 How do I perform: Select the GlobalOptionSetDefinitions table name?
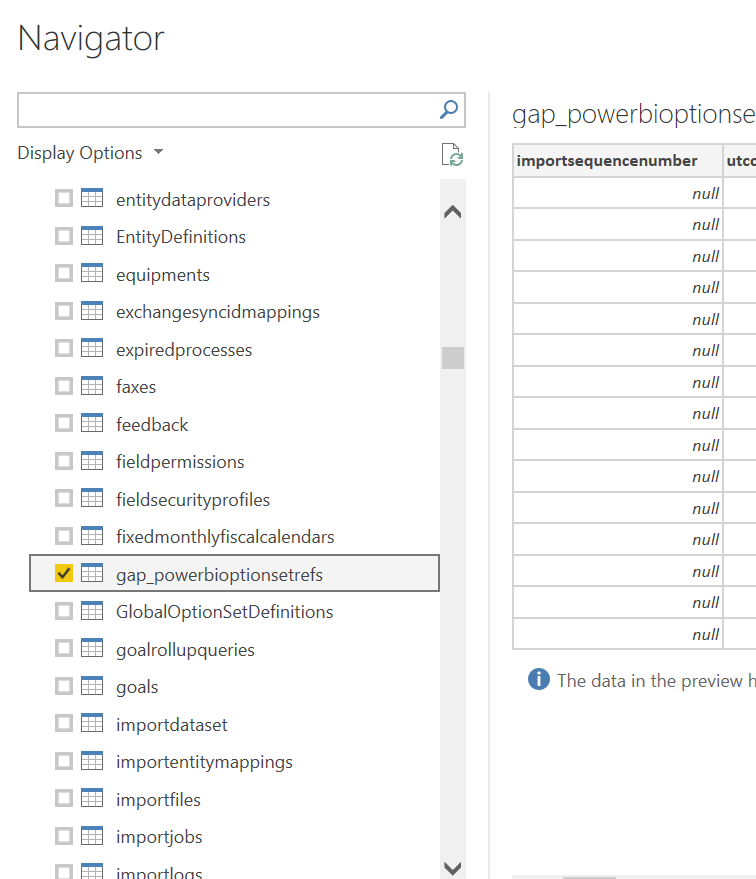(x=224, y=612)
